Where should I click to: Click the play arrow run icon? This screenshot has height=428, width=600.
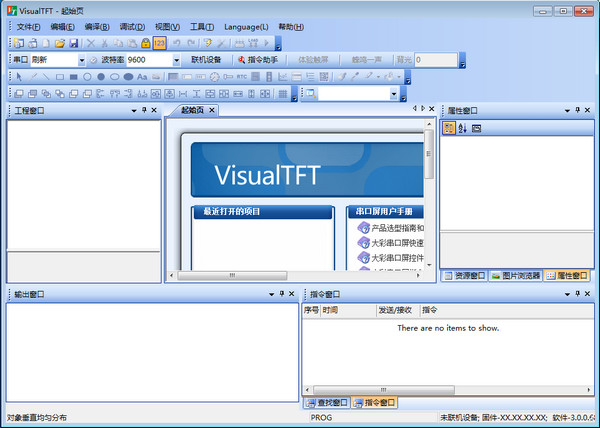click(267, 43)
